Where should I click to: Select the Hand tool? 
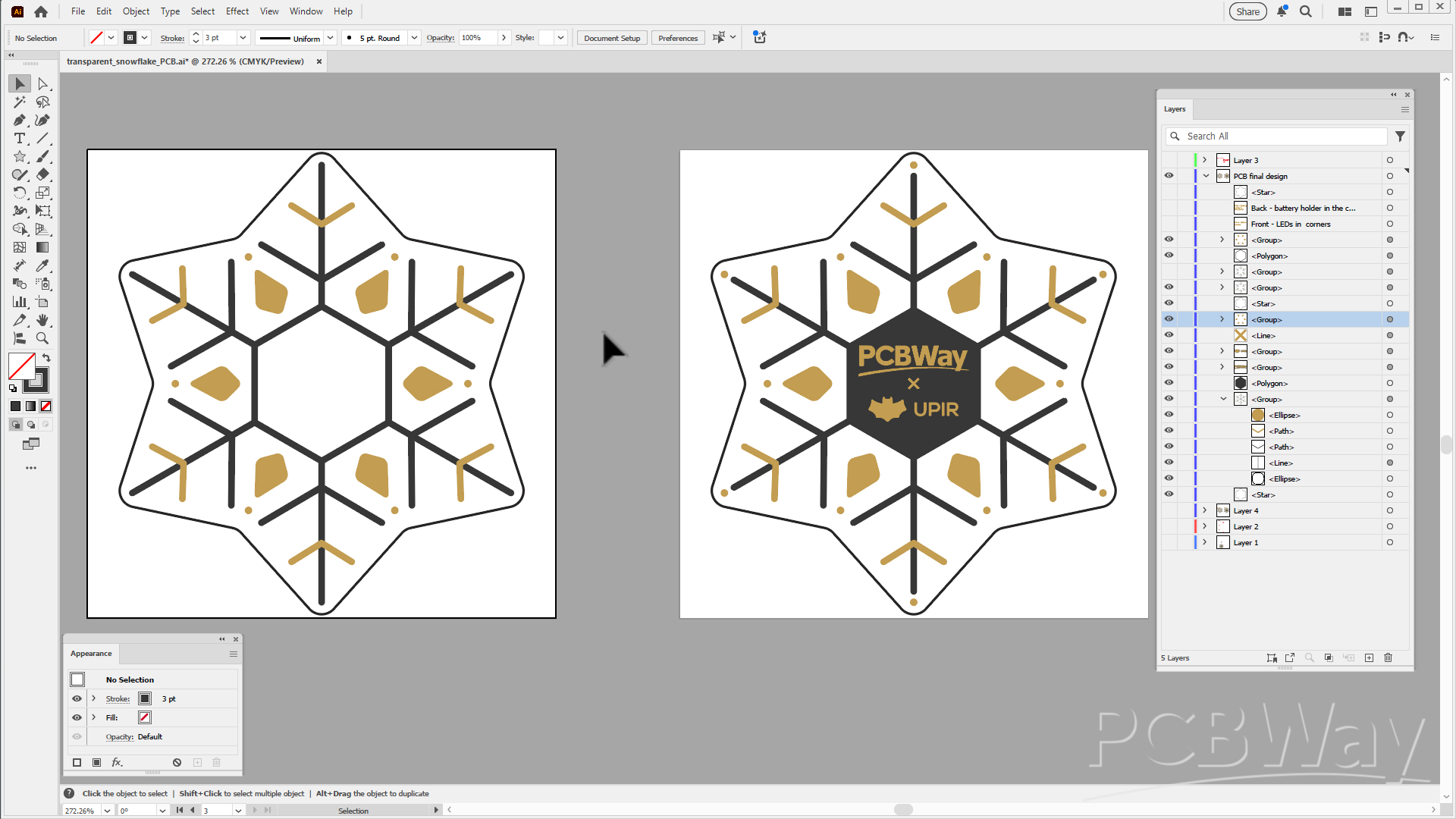pos(42,321)
